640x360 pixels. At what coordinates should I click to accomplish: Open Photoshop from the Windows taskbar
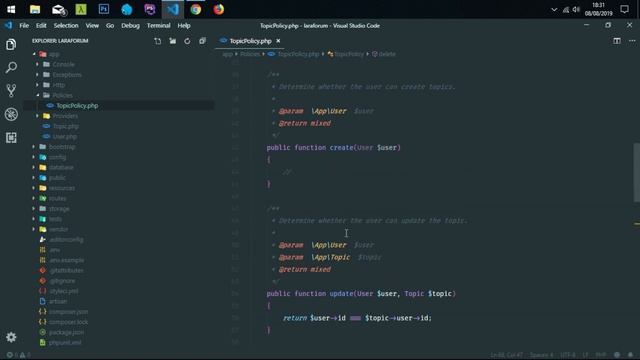pyautogui.click(x=104, y=9)
